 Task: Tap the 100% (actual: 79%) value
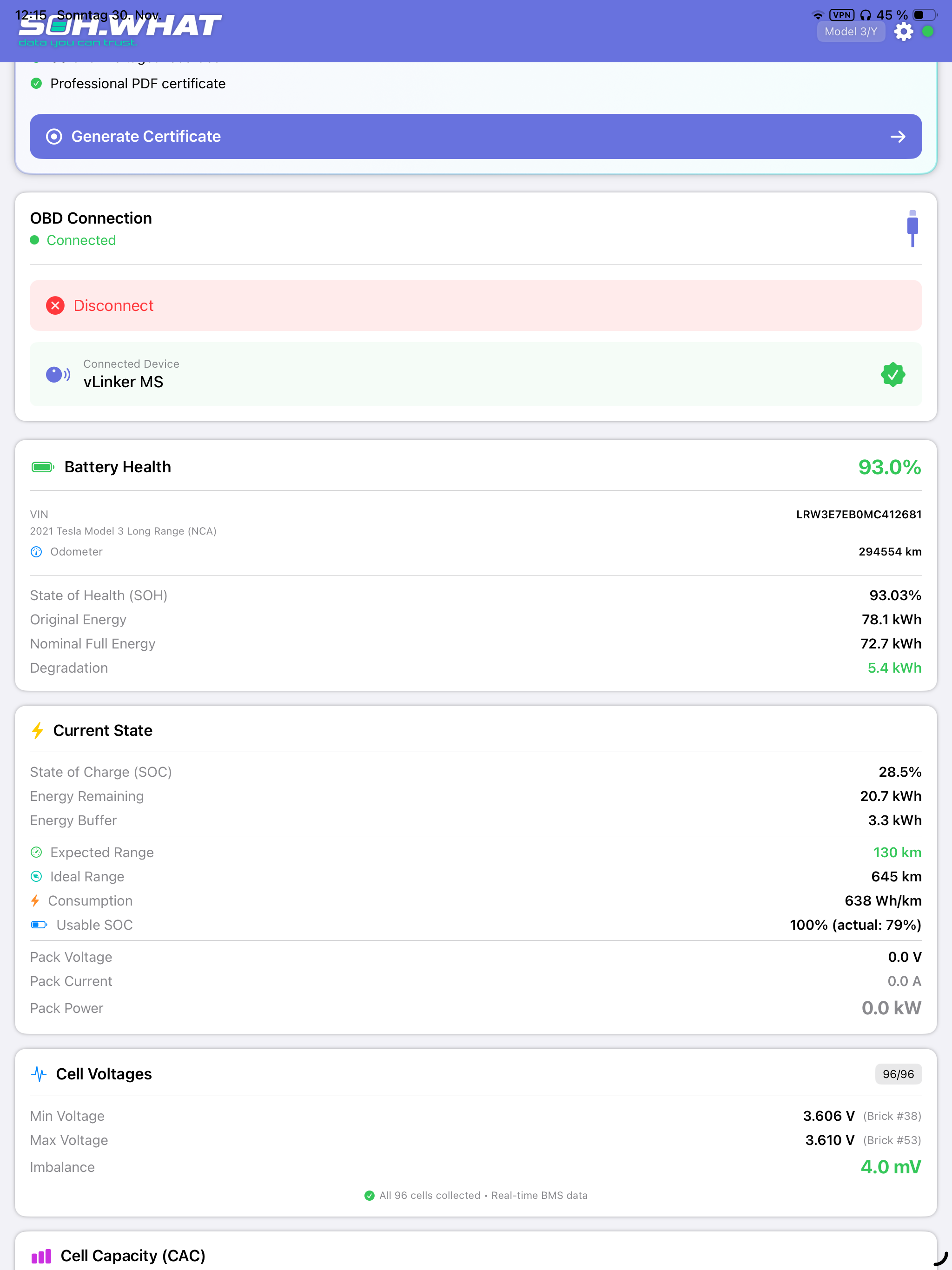(x=855, y=925)
